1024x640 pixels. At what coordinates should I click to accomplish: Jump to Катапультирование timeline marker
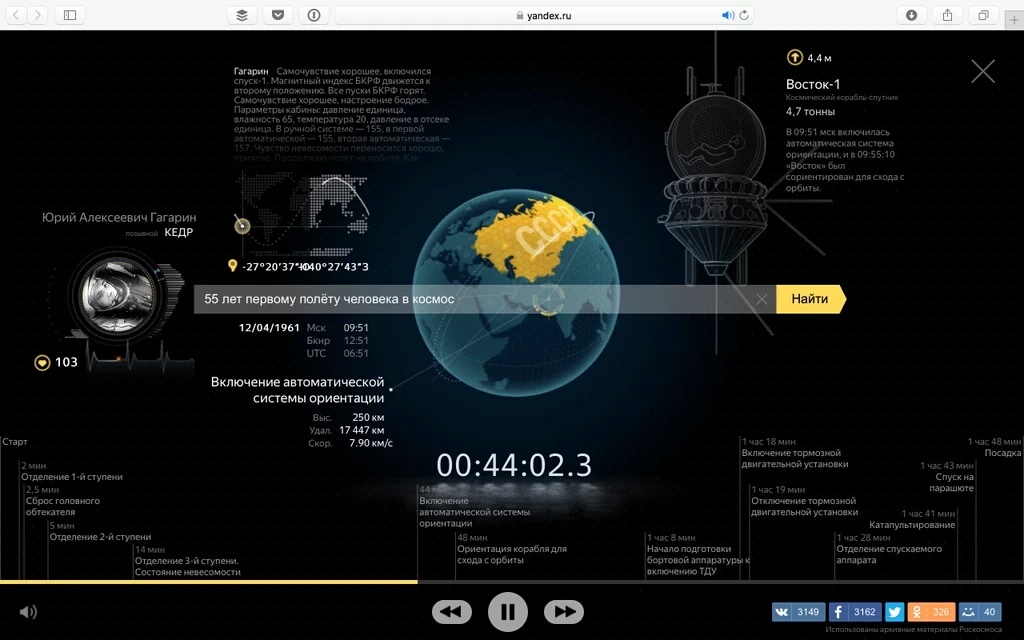coord(912,519)
